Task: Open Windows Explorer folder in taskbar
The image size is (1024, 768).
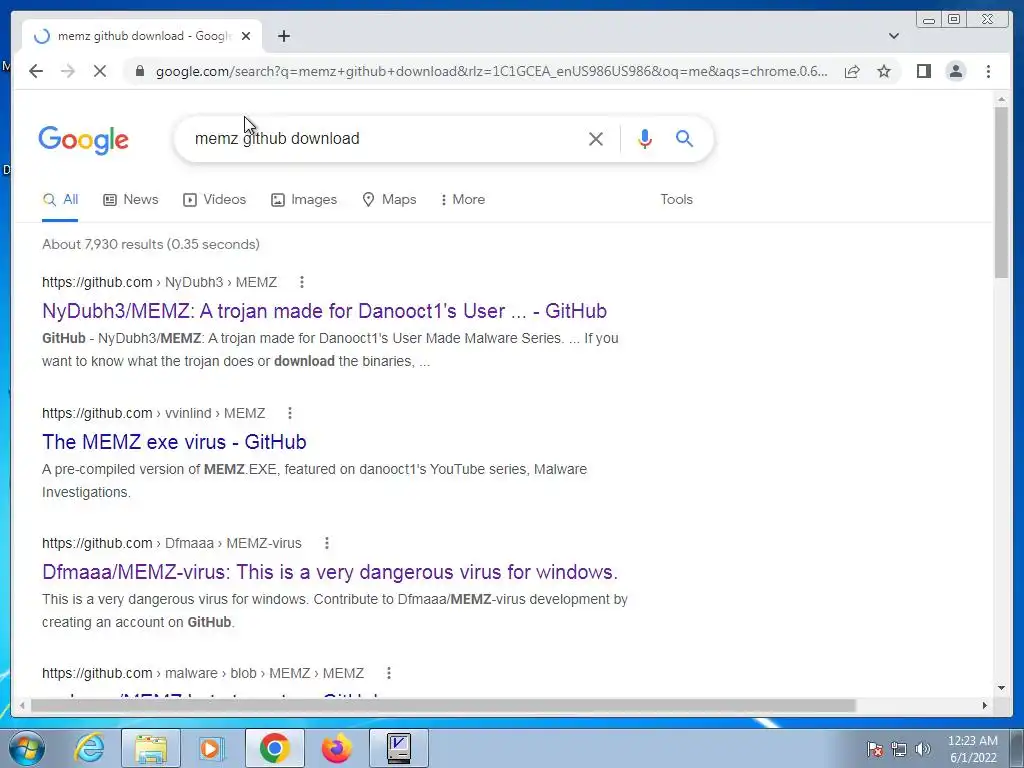Action: [151, 748]
